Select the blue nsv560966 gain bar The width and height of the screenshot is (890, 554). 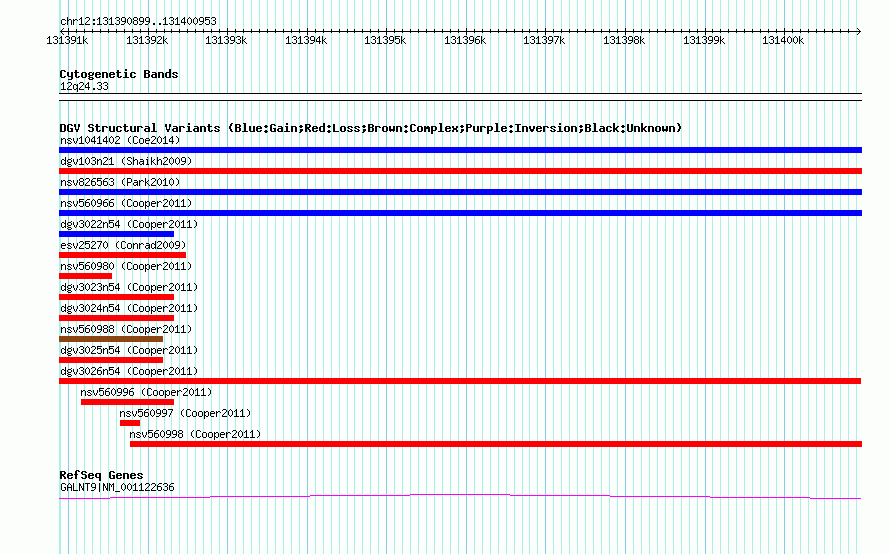tap(460, 213)
